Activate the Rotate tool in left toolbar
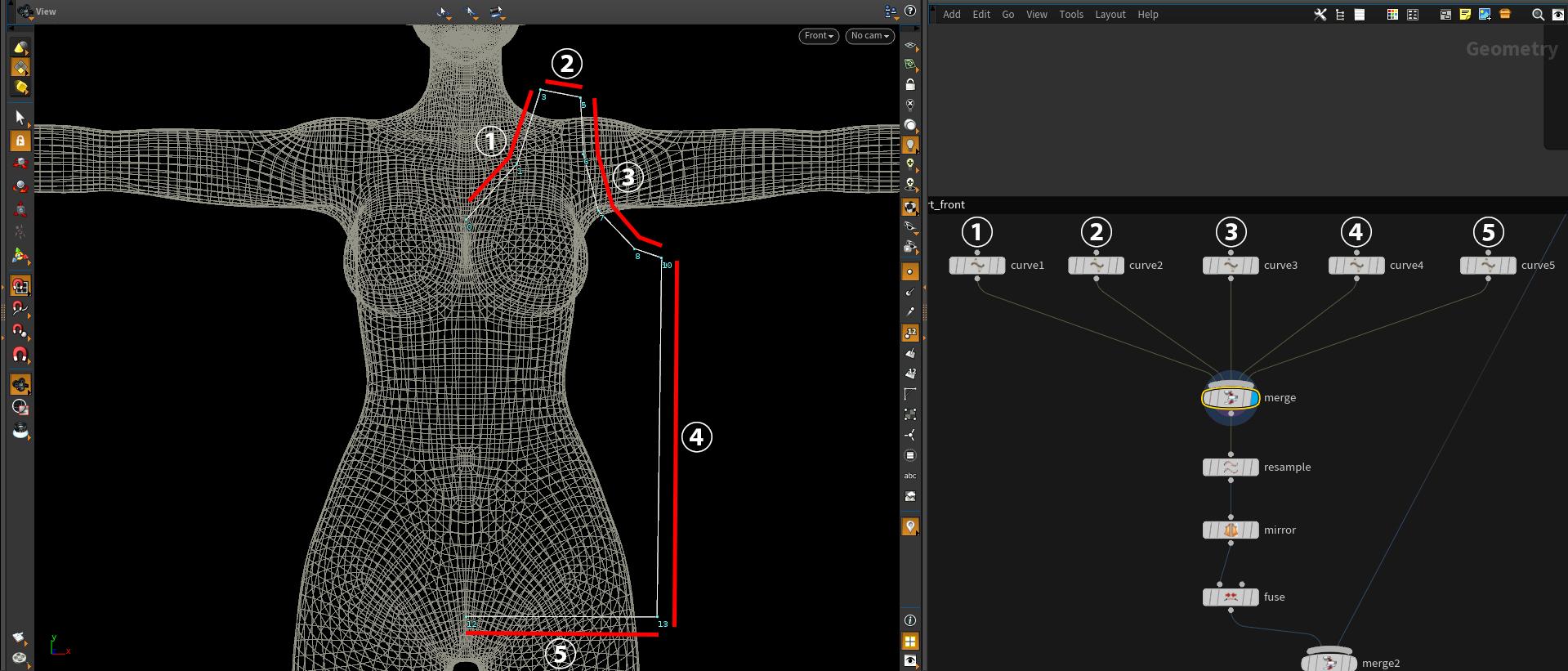Viewport: 1568px width, 671px height. click(20, 186)
